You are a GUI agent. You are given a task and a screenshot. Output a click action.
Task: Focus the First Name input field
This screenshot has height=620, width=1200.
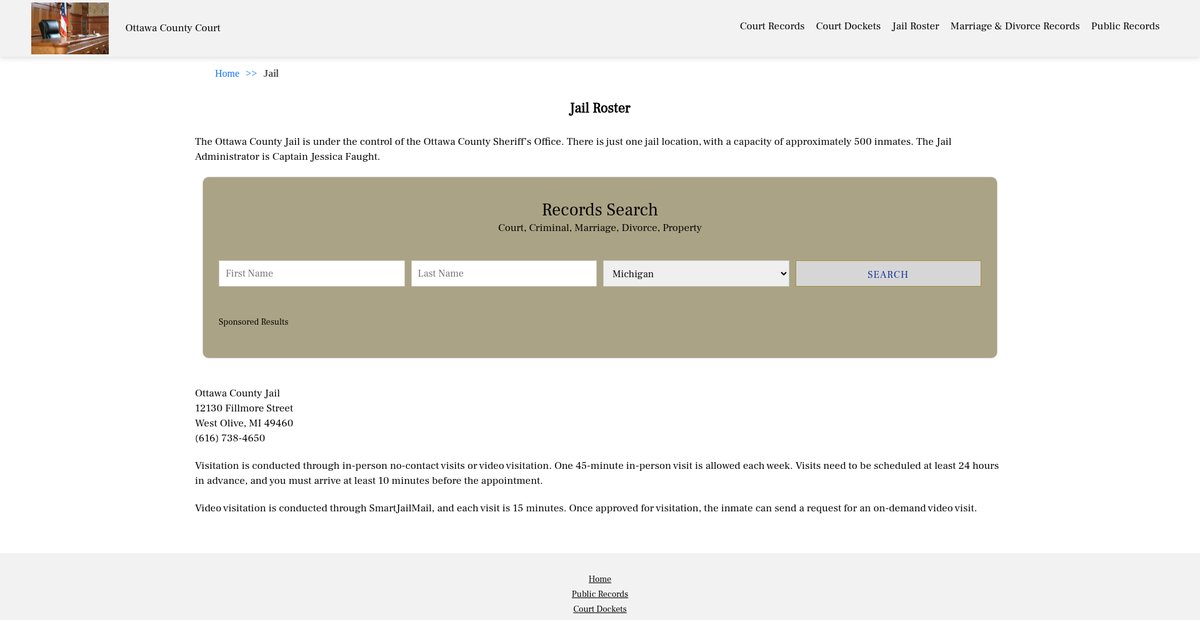[x=311, y=274]
